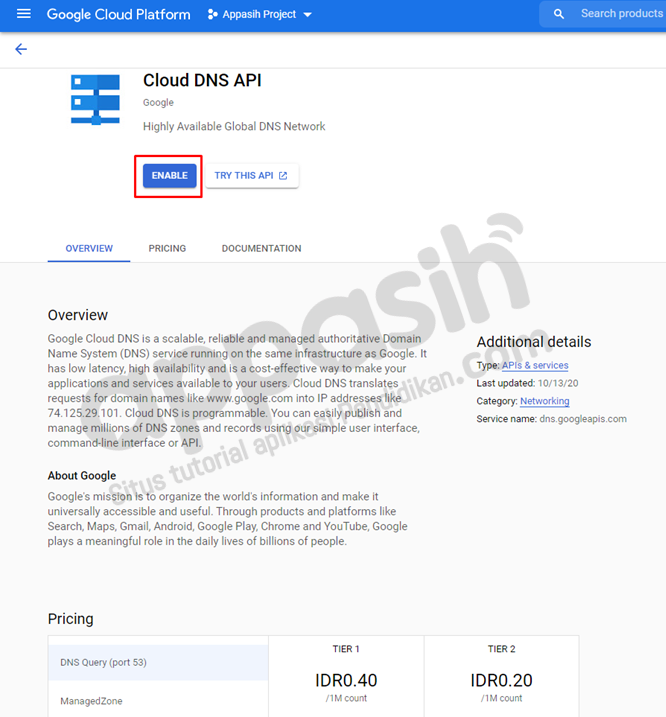
Task: Click the ENABLE button
Action: pos(169,176)
